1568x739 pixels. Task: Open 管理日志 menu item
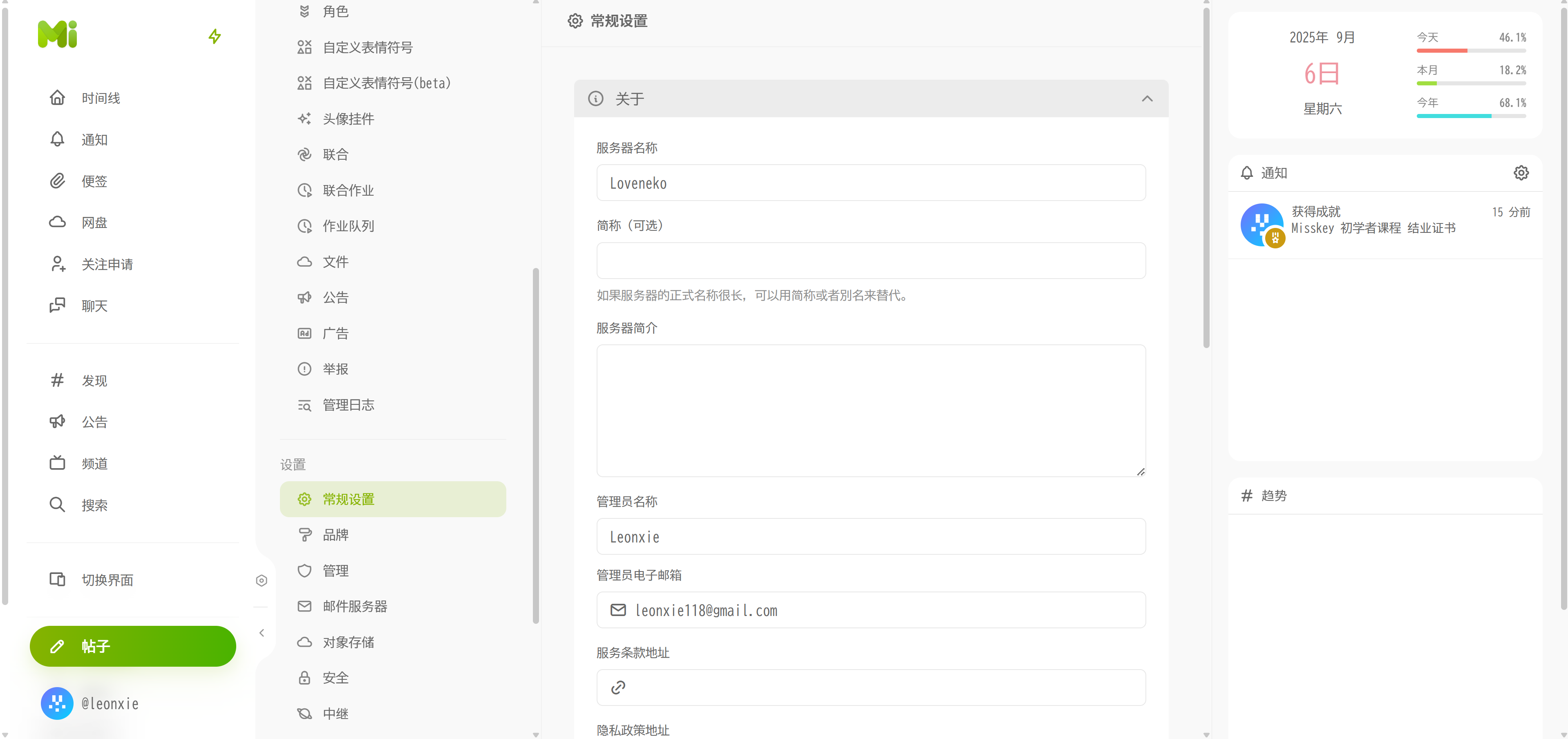click(x=348, y=405)
